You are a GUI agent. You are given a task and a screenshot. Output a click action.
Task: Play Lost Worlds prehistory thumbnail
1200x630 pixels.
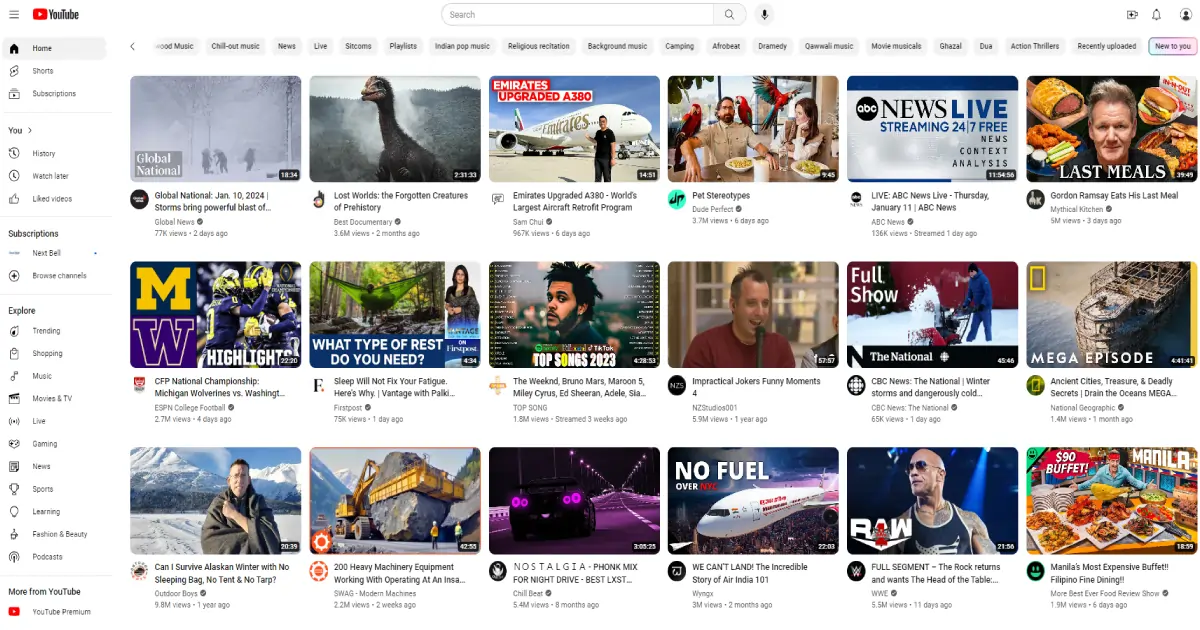[x=395, y=129]
